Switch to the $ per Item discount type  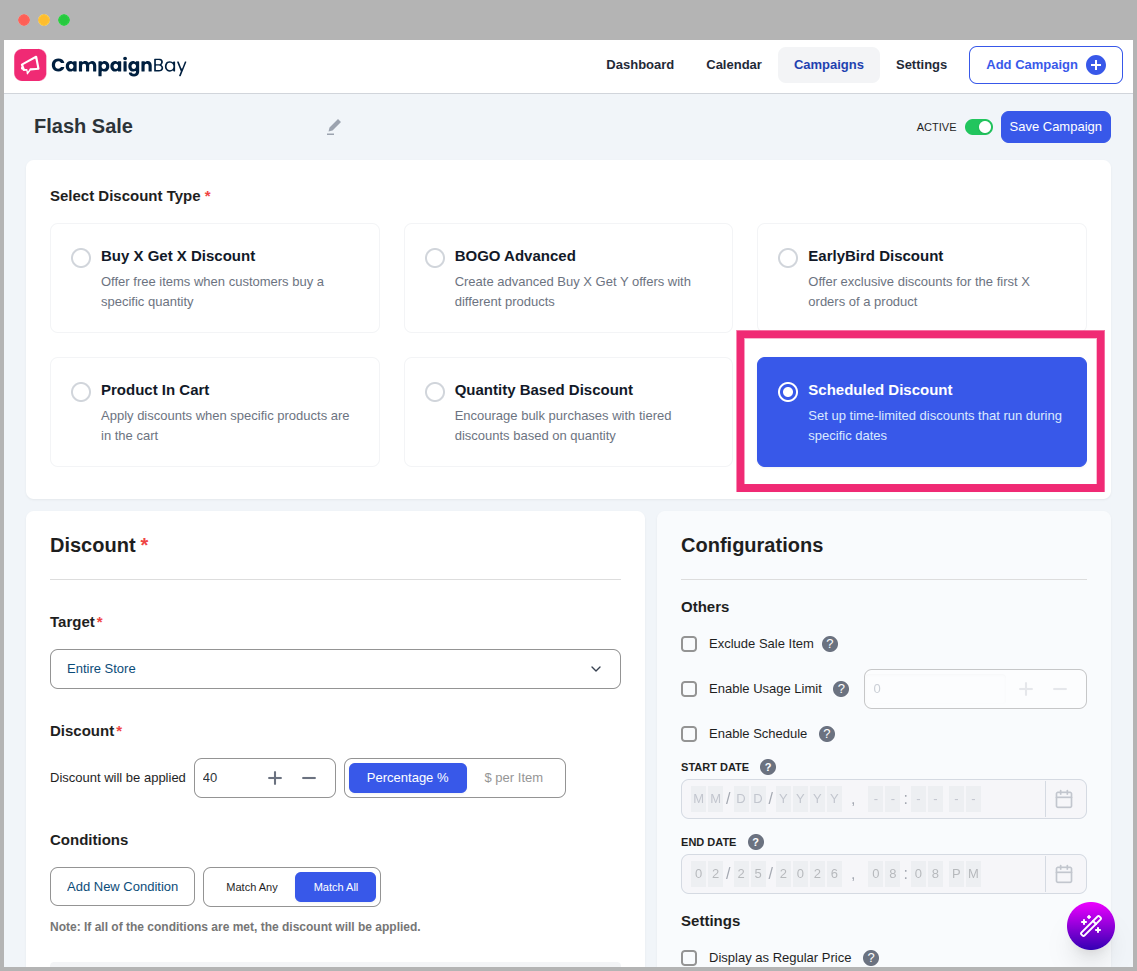click(513, 778)
